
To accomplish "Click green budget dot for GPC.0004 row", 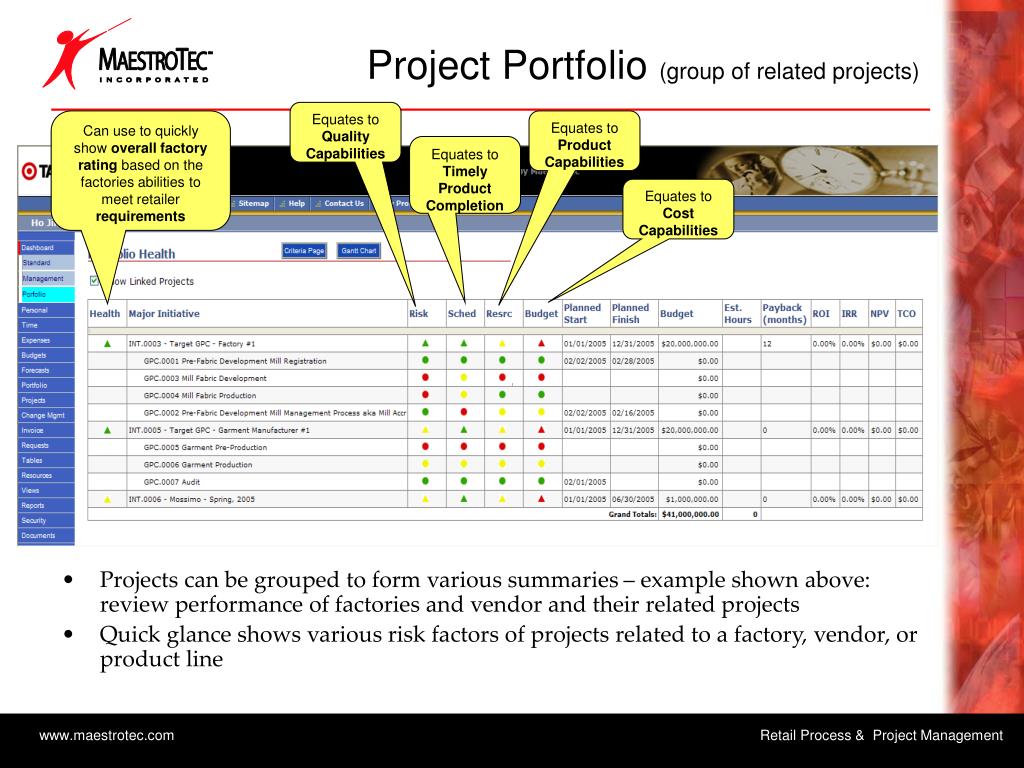I will [541, 394].
